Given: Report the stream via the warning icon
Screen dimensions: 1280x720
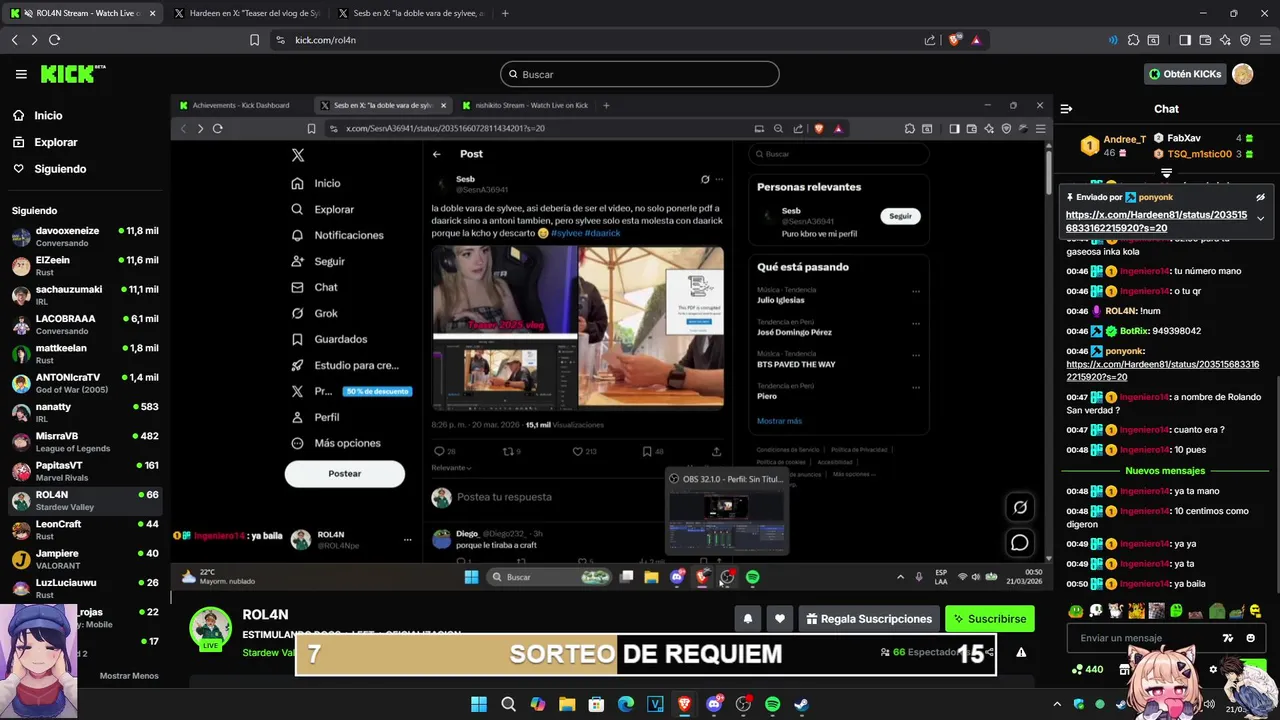Looking at the screenshot, I should [1021, 652].
